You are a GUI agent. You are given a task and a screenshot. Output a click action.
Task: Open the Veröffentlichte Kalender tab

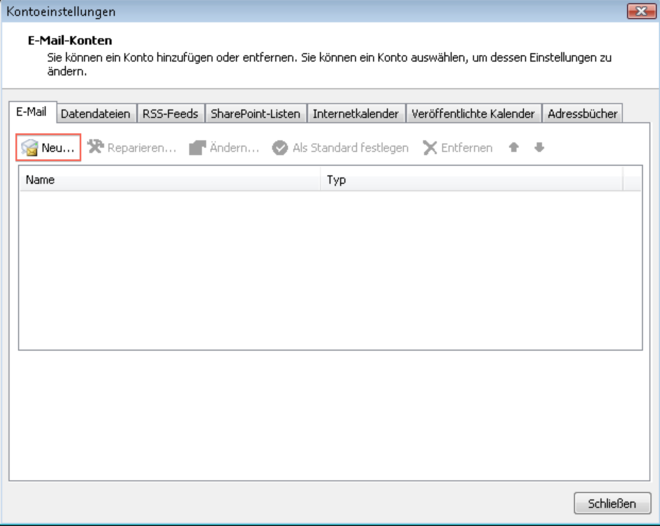473,114
